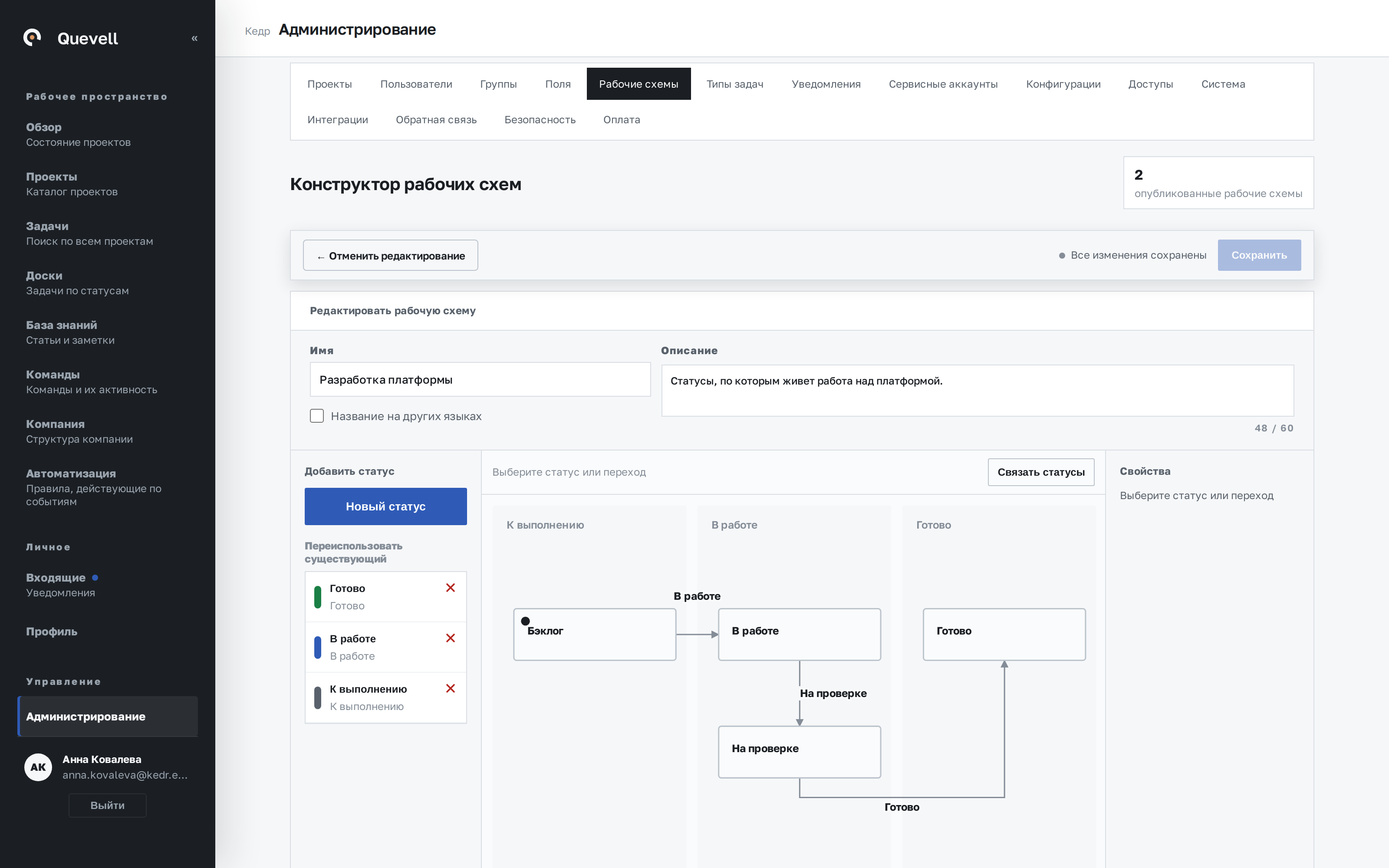Select the На проверке status node
1389x868 pixels.
coord(800,752)
